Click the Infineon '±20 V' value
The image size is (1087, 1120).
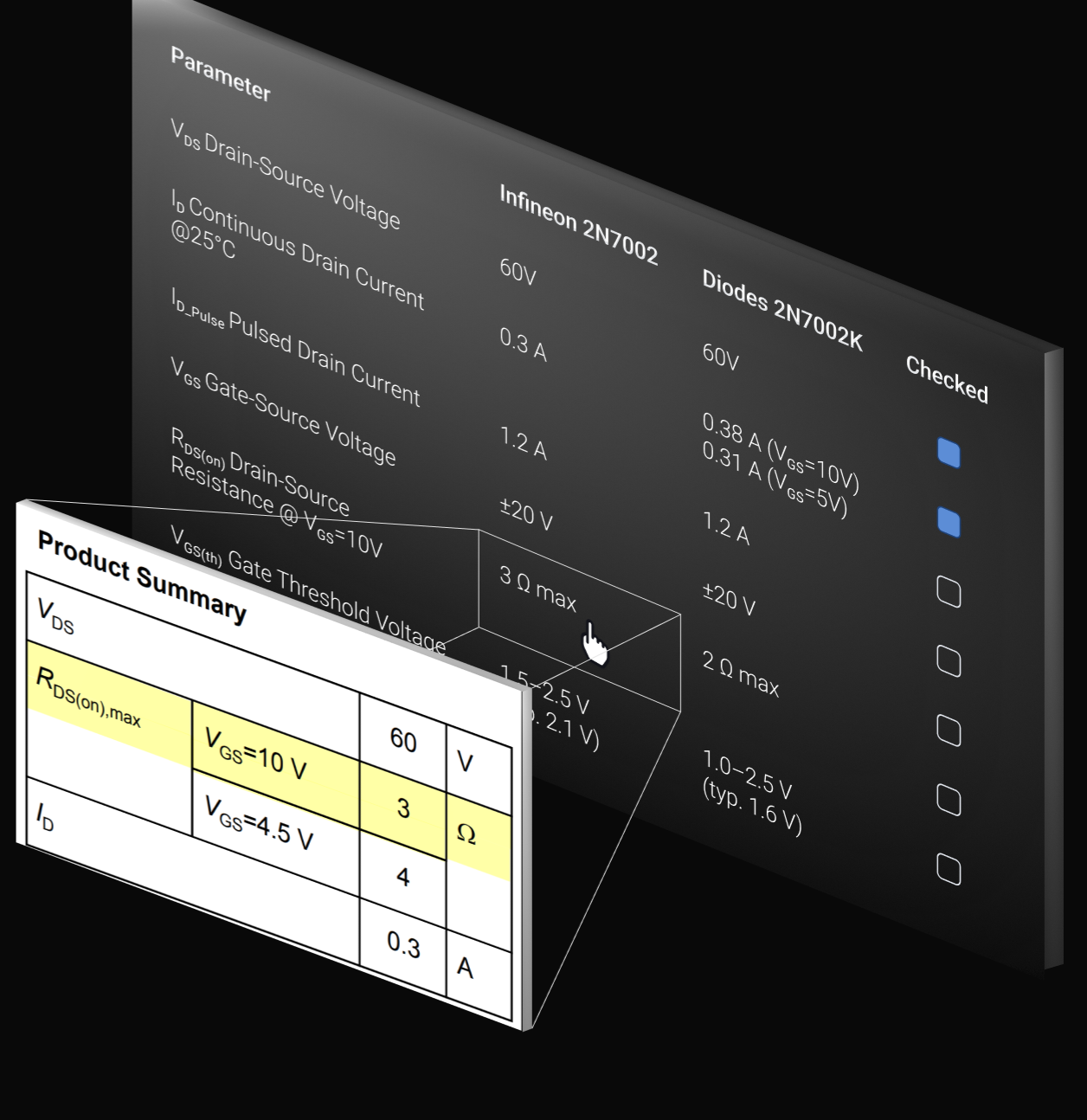click(526, 514)
